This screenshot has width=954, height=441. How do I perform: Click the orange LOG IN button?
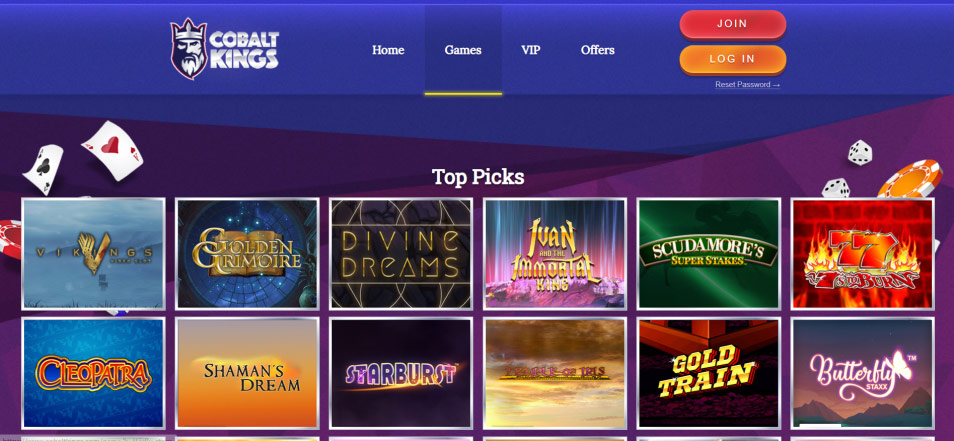pos(733,59)
